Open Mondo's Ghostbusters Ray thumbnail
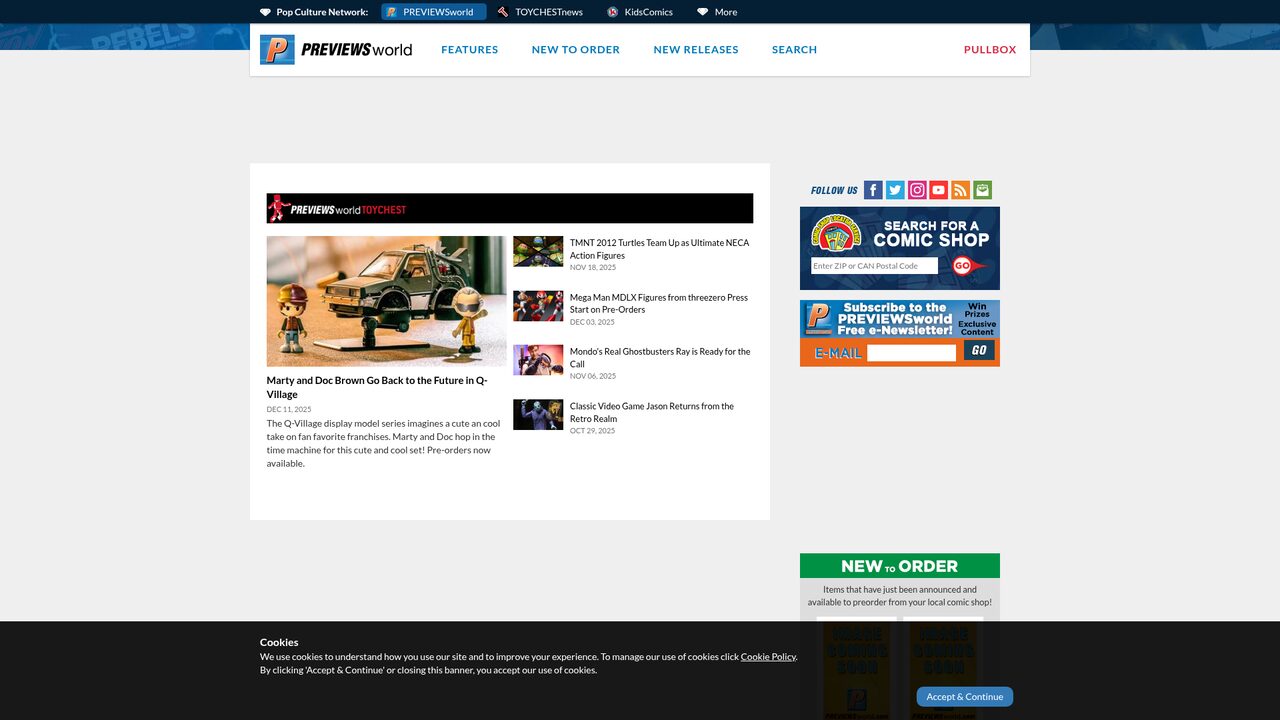 tap(538, 360)
